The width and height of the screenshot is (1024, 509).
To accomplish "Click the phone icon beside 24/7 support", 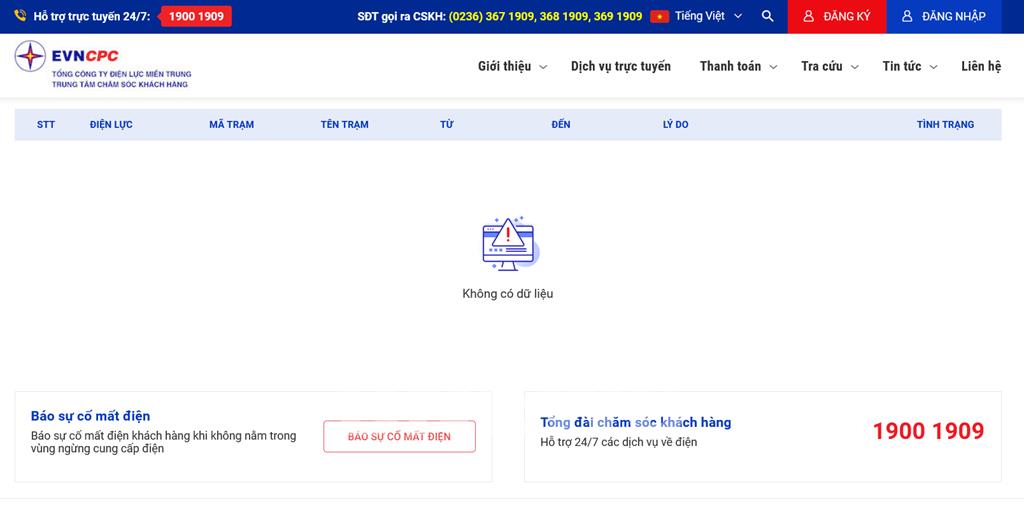I will [20, 16].
